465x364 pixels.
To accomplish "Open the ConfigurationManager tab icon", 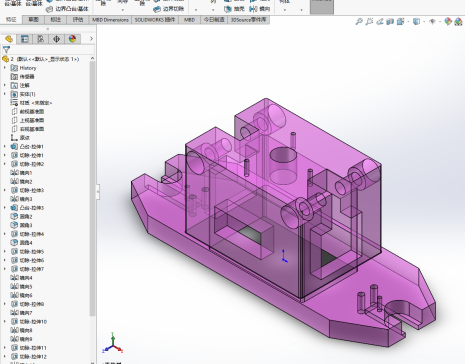I will 41,39.
